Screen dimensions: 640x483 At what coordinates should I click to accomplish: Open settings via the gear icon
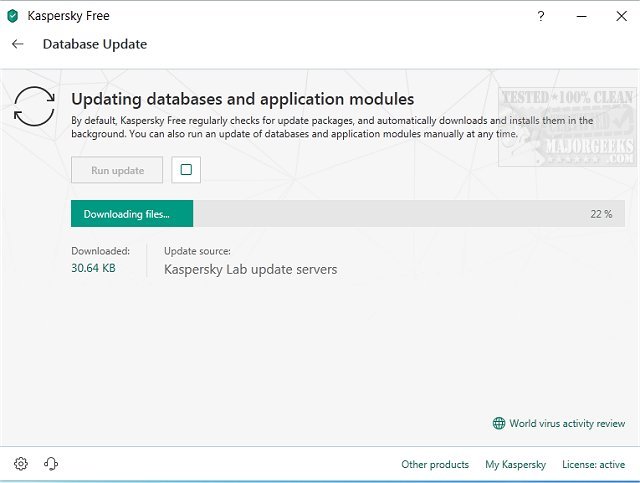(21, 464)
